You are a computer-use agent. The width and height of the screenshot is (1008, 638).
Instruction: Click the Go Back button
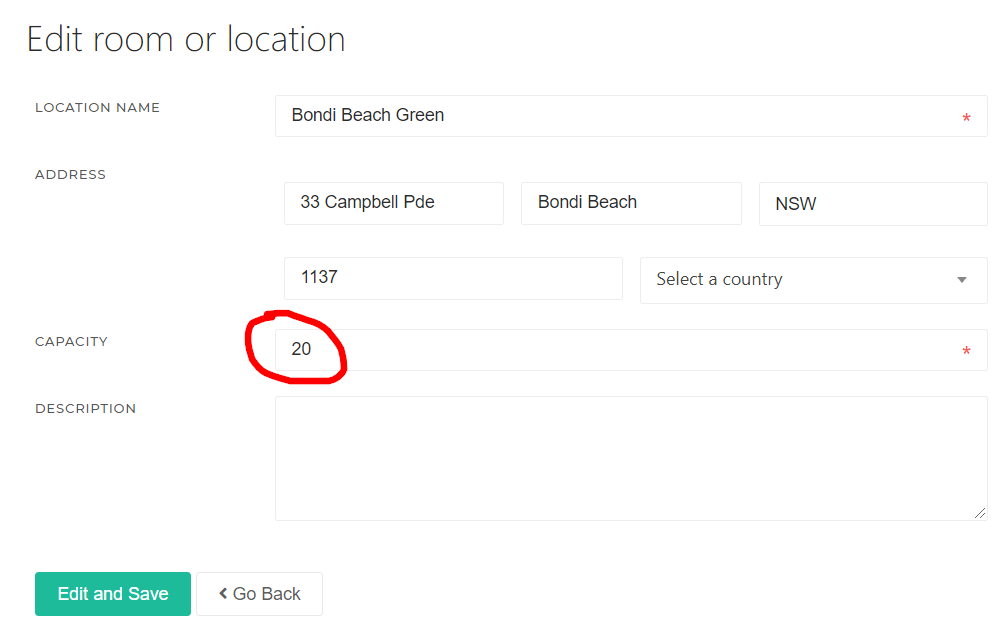[259, 593]
